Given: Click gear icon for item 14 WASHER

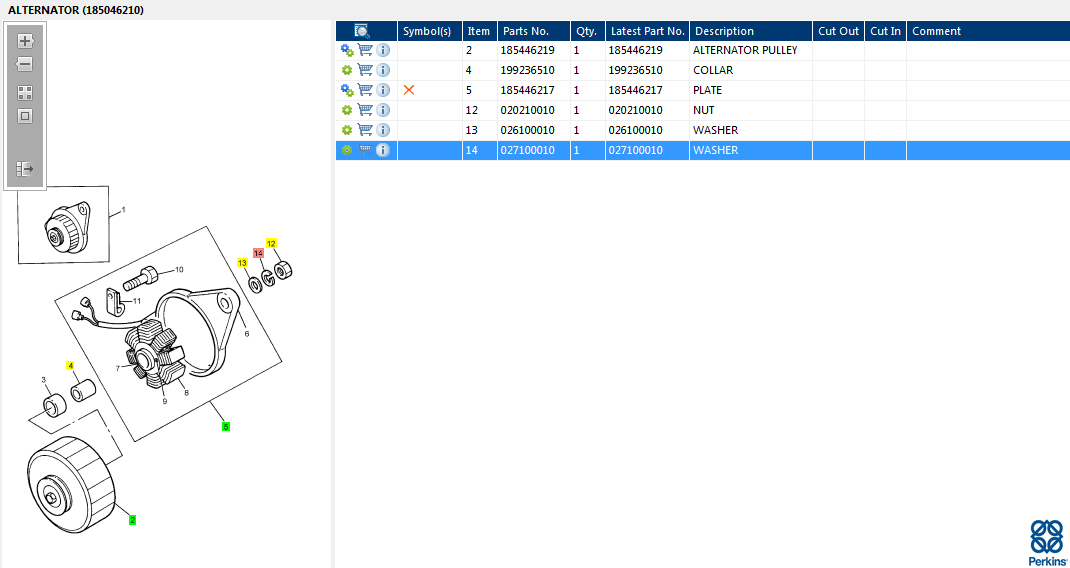Looking at the screenshot, I should point(347,150).
